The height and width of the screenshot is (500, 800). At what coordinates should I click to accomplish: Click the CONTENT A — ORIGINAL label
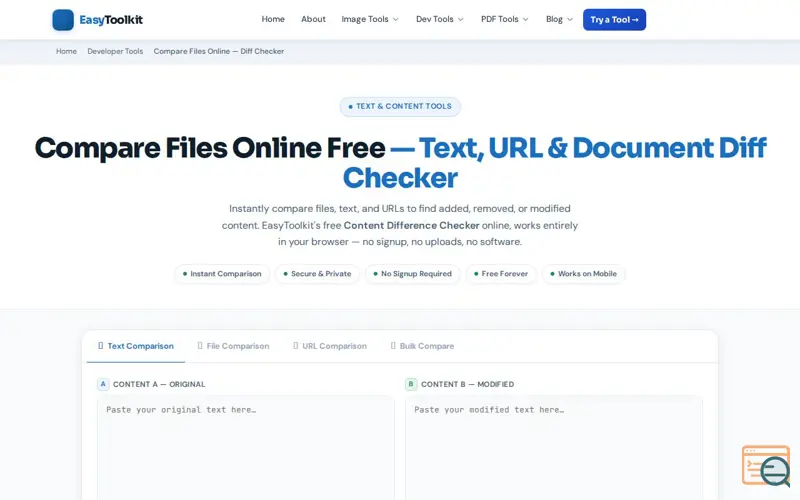[159, 384]
